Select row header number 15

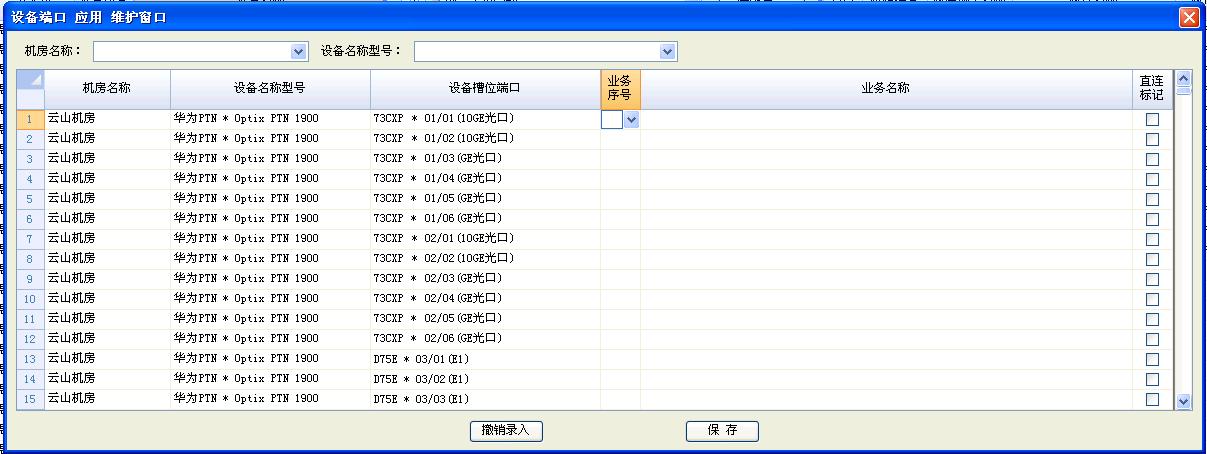coord(30,399)
